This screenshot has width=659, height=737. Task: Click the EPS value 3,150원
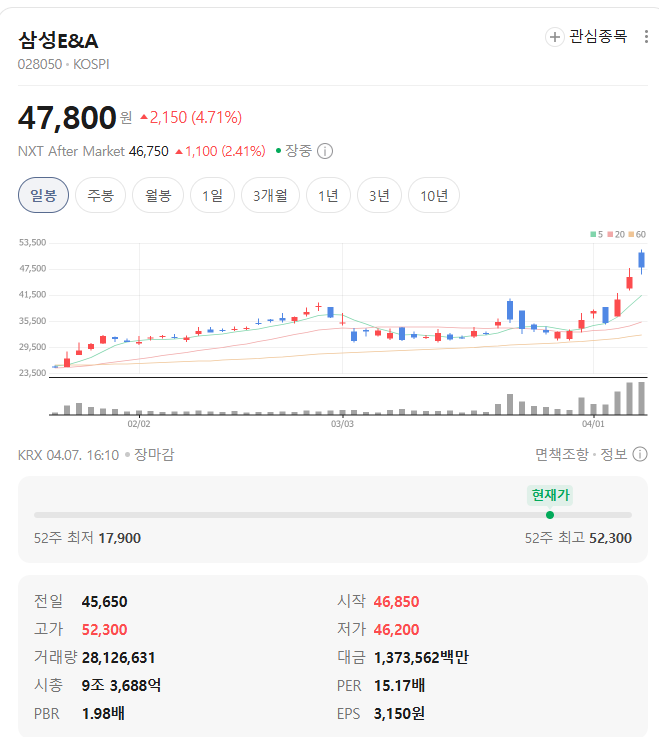400,713
